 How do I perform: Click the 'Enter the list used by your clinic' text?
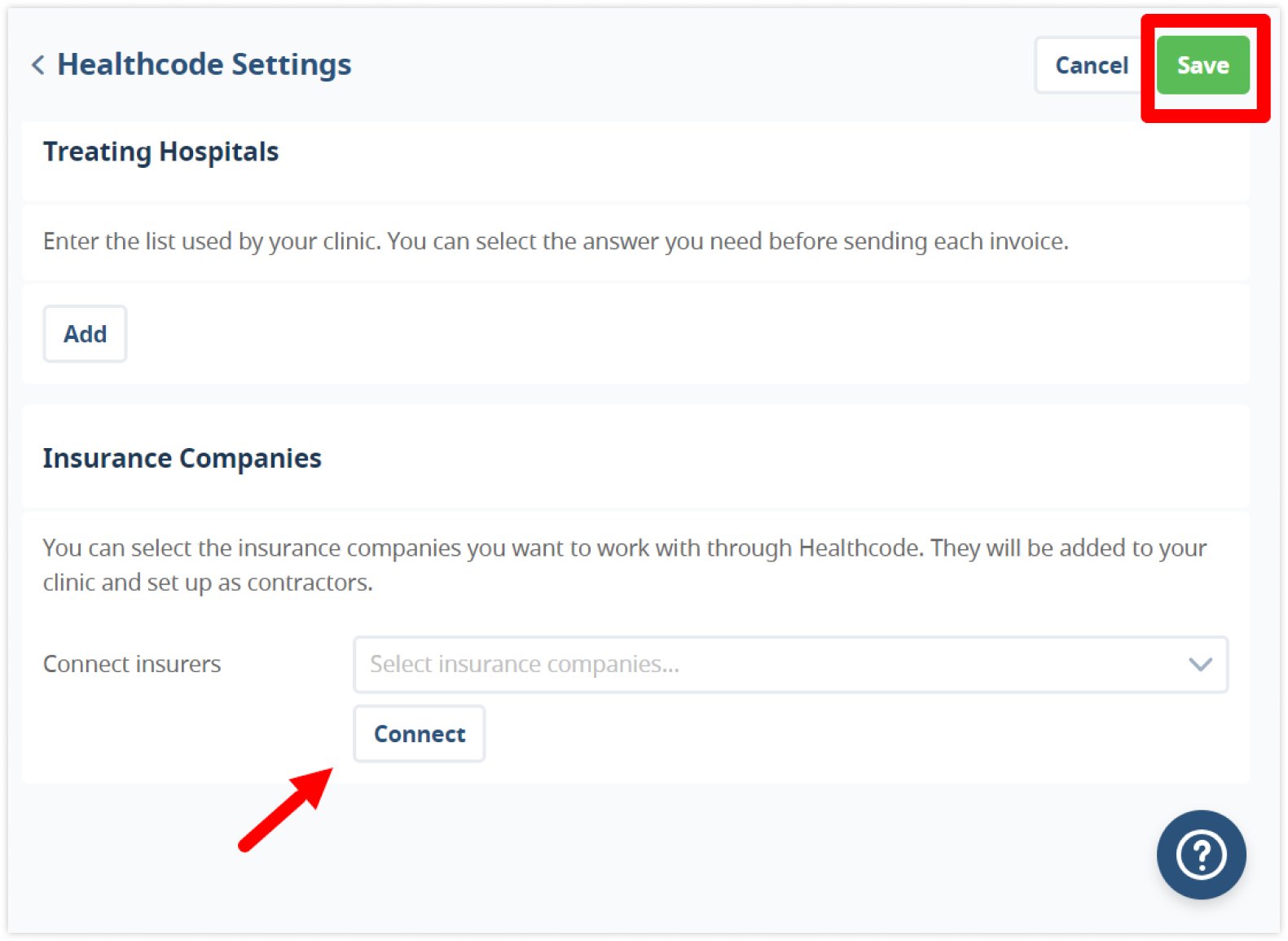[212, 242]
